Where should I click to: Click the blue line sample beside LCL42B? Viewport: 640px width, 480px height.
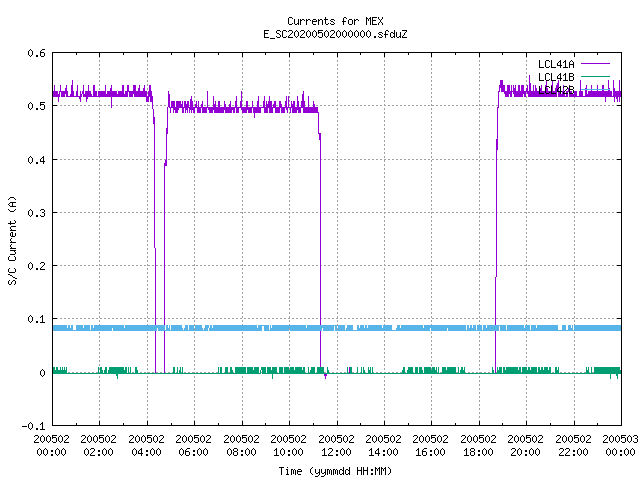(595, 90)
